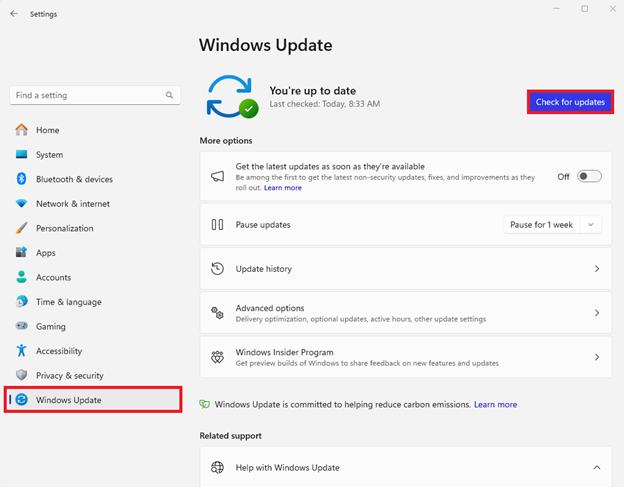Click the Time & language globe icon
Viewport: 624px width, 488px height.
pos(21,301)
